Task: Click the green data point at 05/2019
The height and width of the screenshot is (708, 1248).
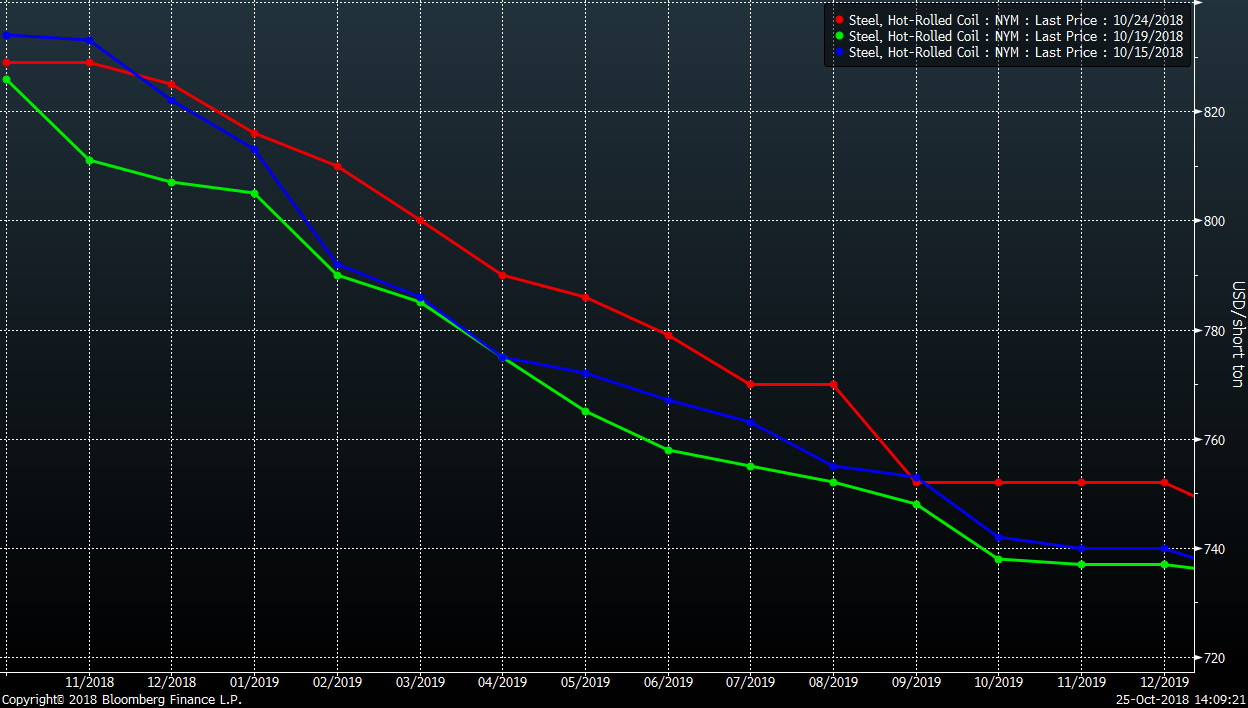Action: coord(585,411)
